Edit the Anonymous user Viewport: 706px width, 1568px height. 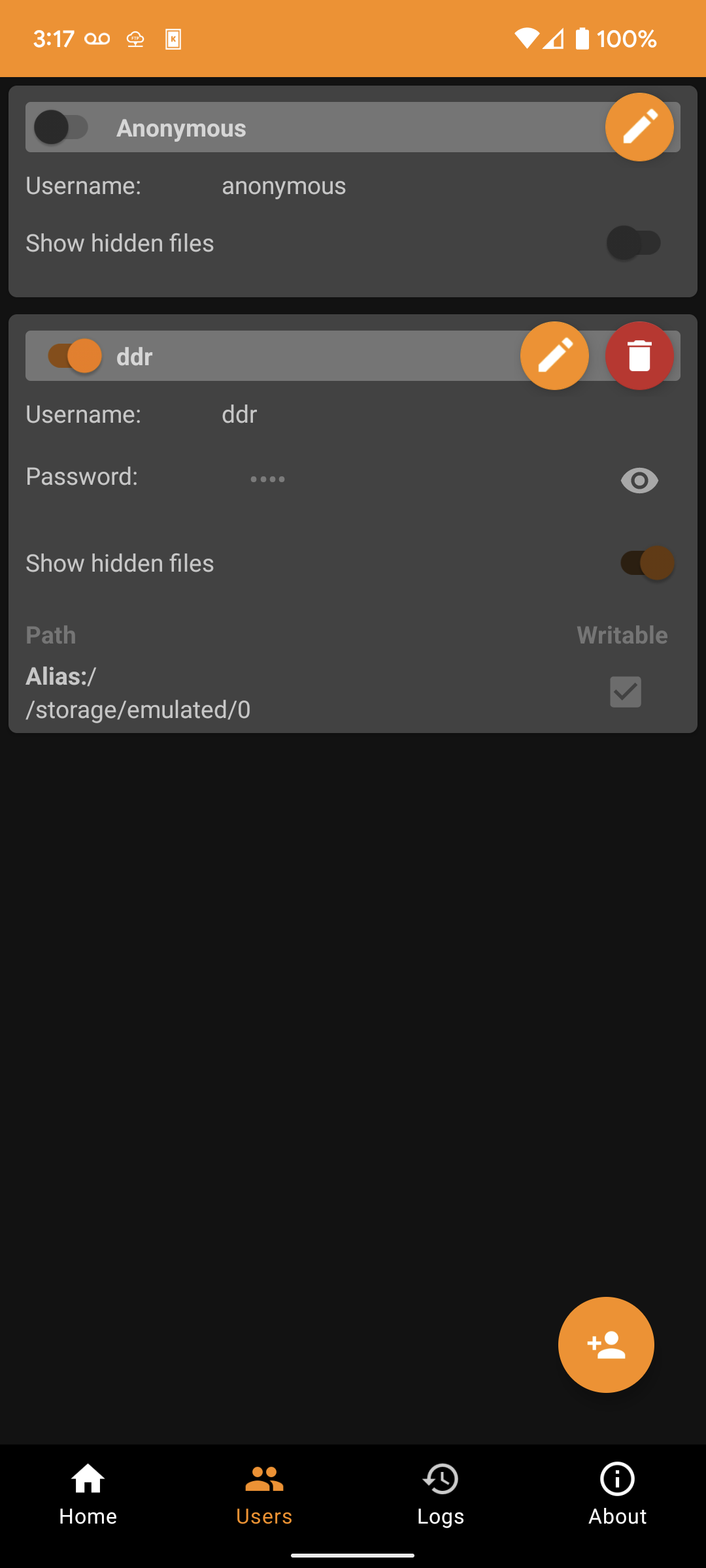tap(639, 127)
